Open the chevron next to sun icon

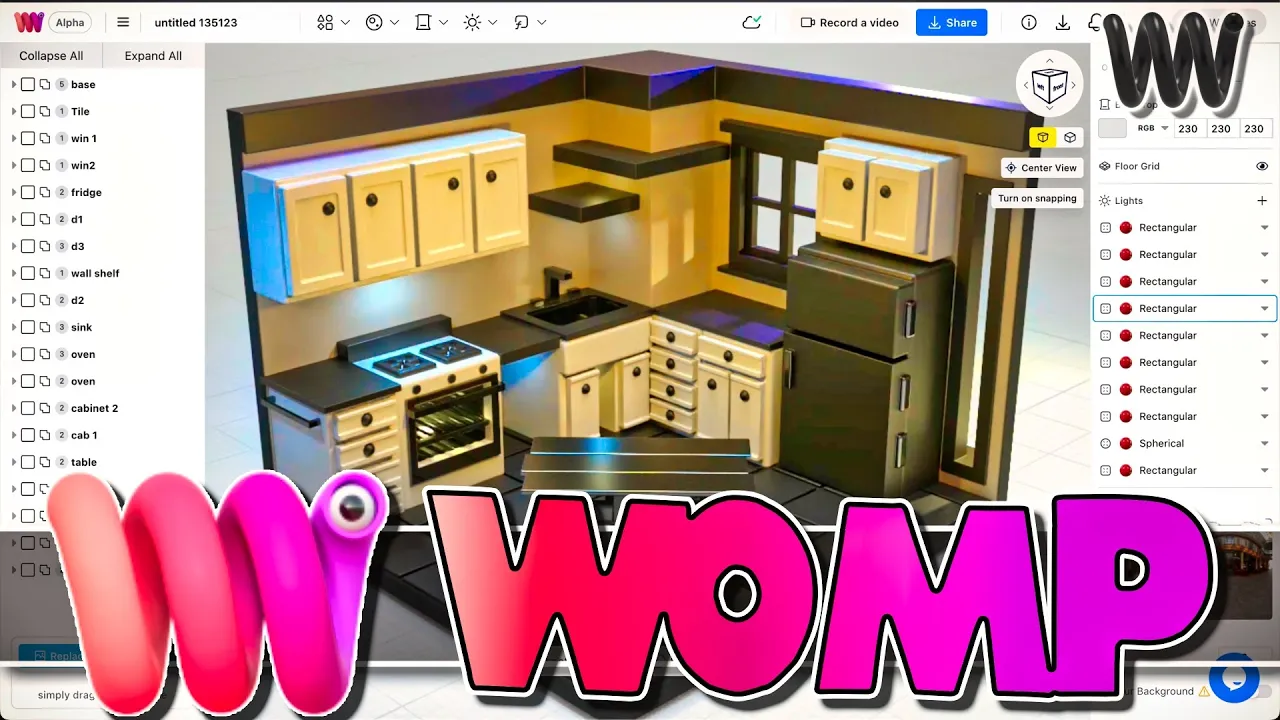(492, 22)
